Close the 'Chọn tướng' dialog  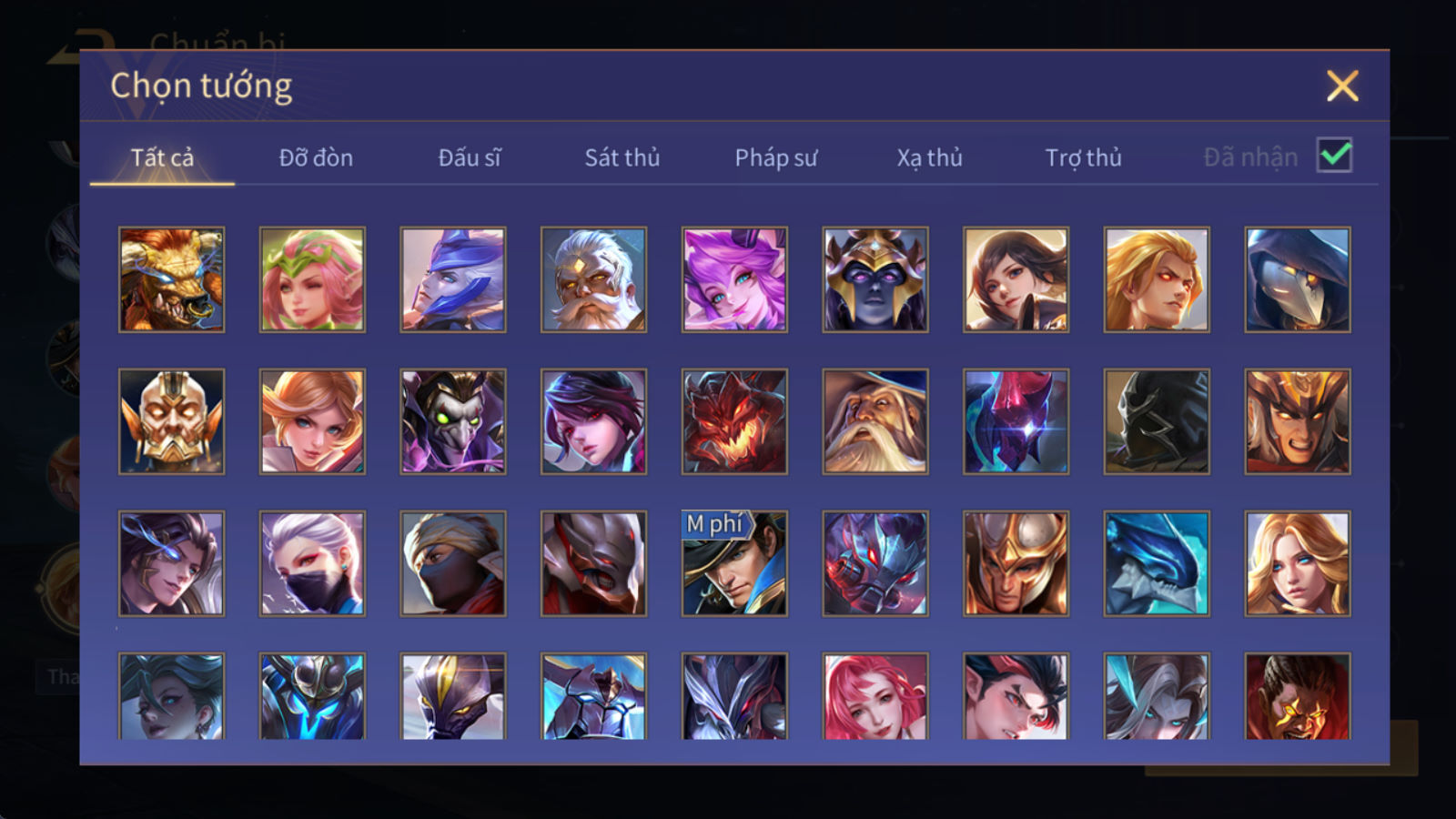1342,86
